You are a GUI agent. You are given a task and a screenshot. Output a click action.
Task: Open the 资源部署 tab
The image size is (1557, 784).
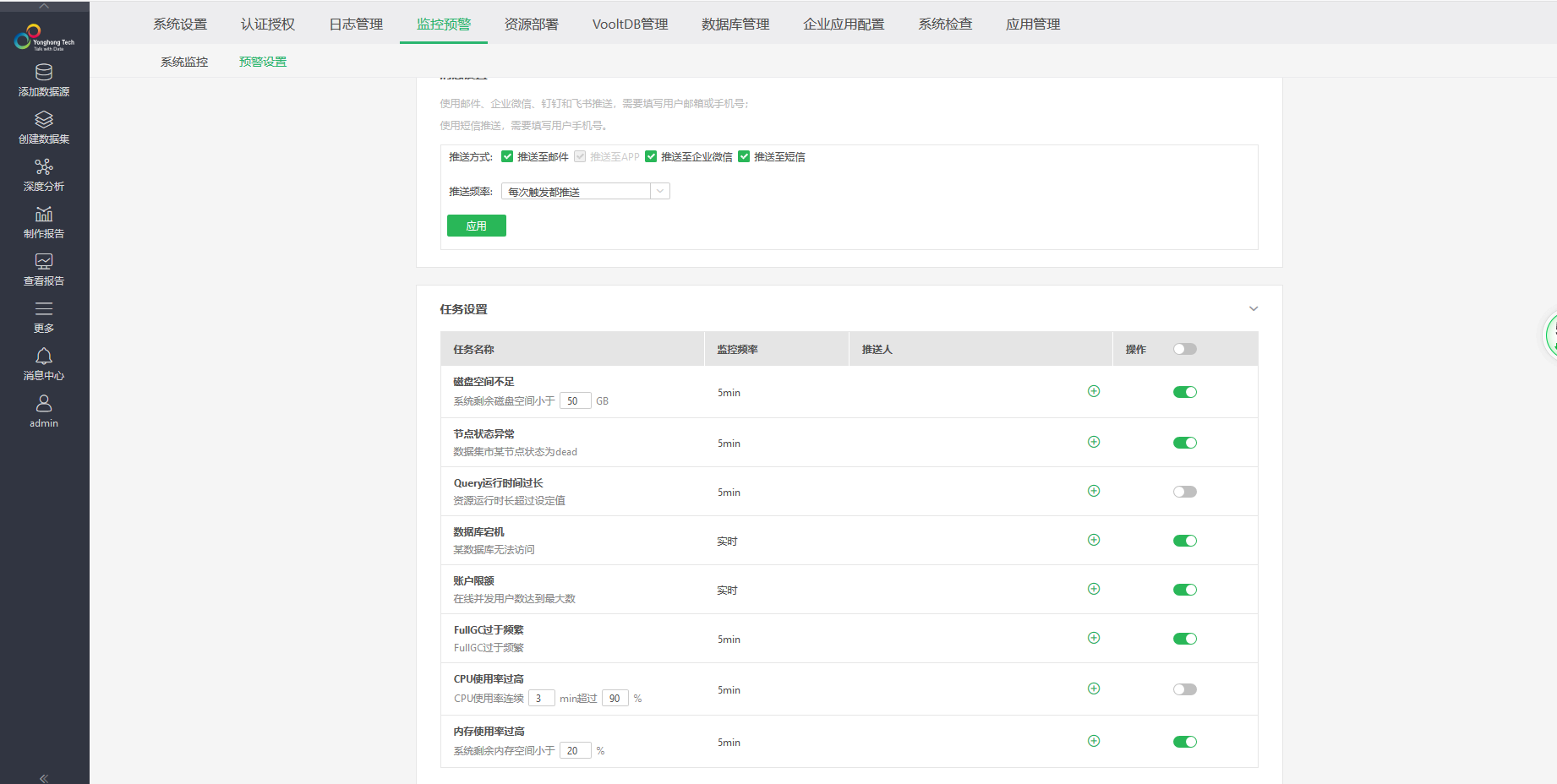[x=532, y=24]
